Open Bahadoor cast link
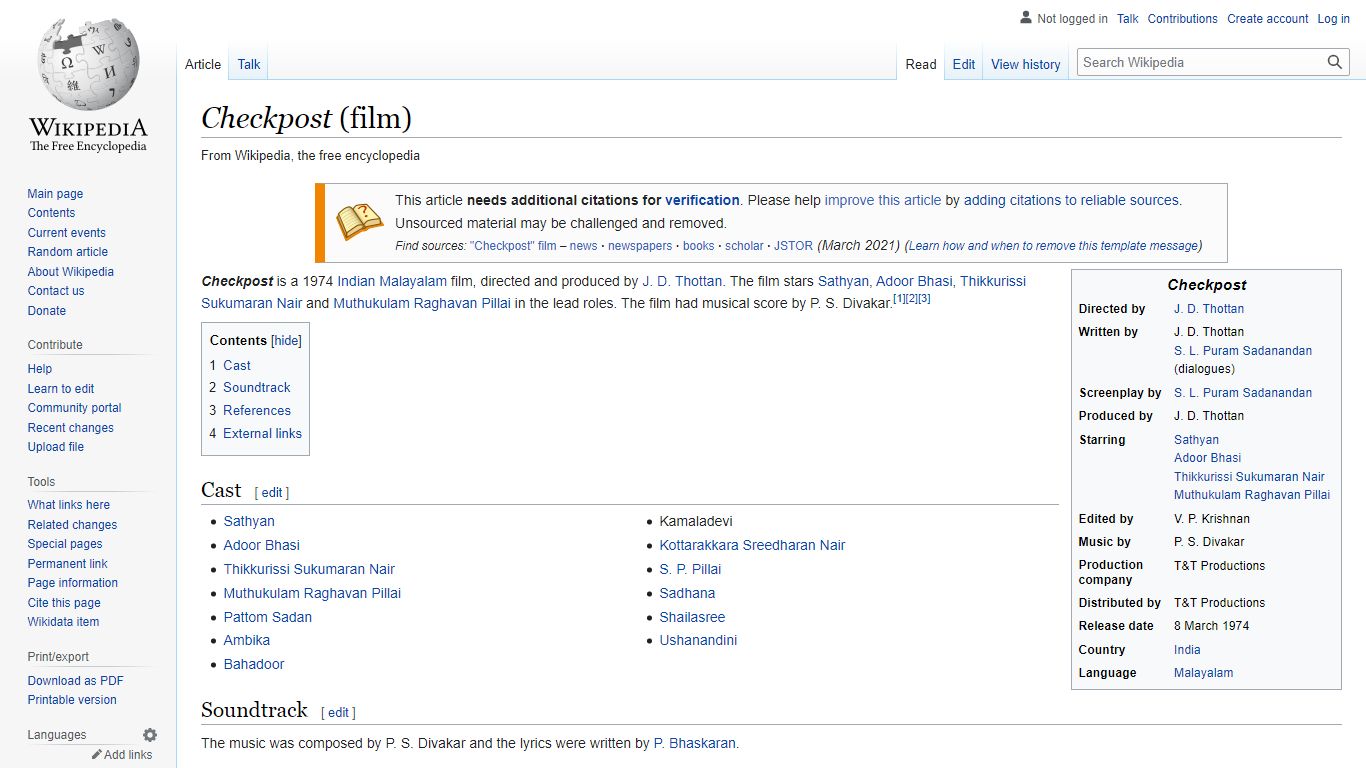Image resolution: width=1366 pixels, height=768 pixels. (x=254, y=664)
